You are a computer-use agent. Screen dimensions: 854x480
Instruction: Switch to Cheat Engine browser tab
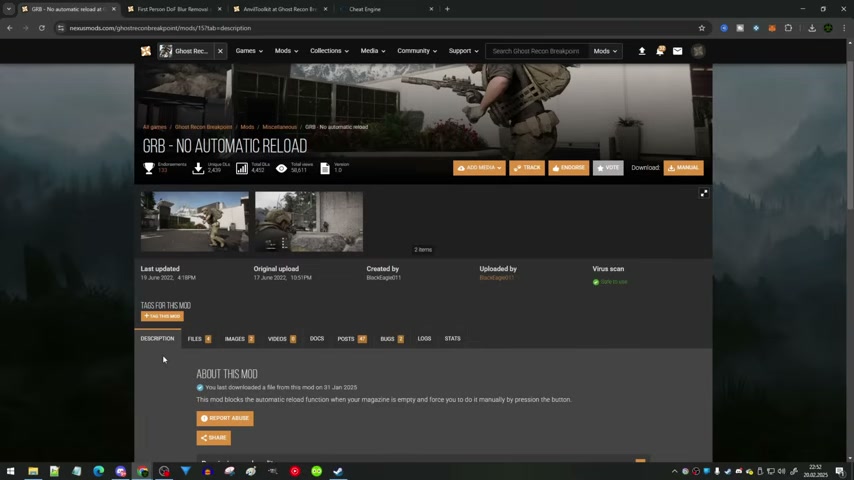[x=386, y=9]
